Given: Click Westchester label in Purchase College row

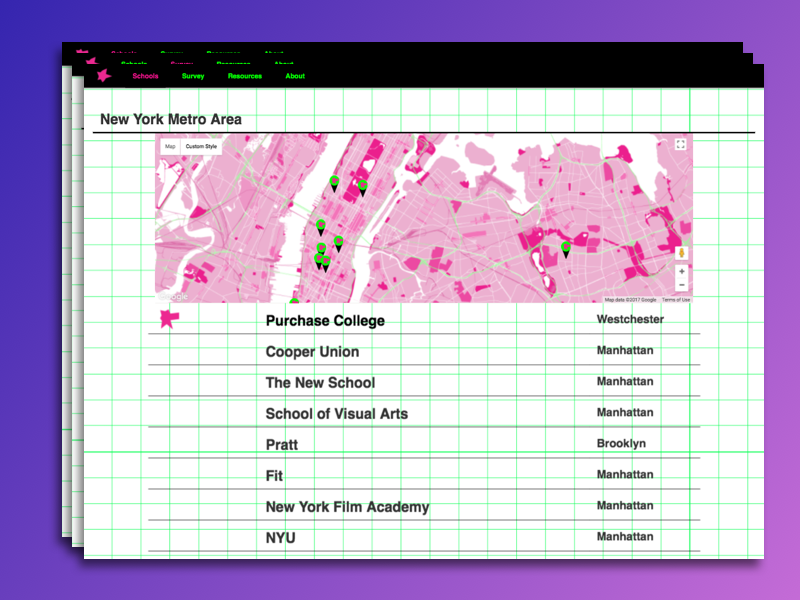Looking at the screenshot, I should coord(630,319).
